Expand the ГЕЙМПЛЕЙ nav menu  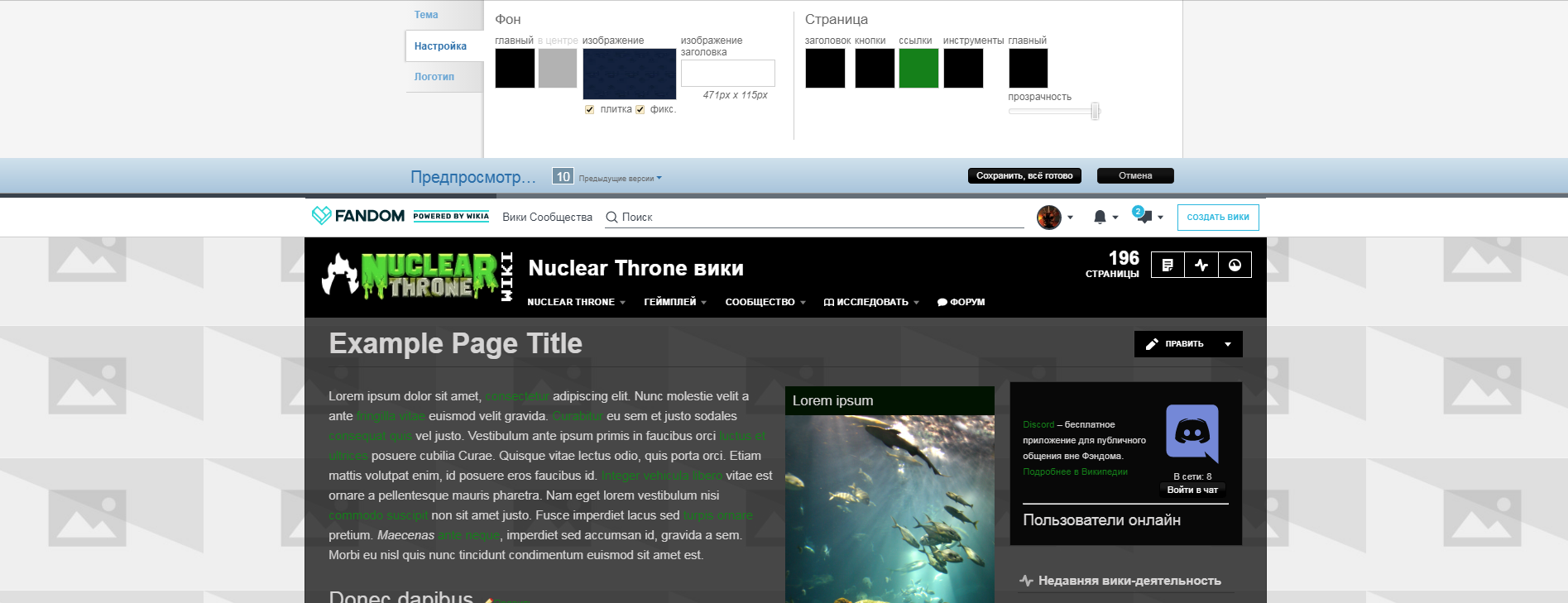tap(675, 302)
